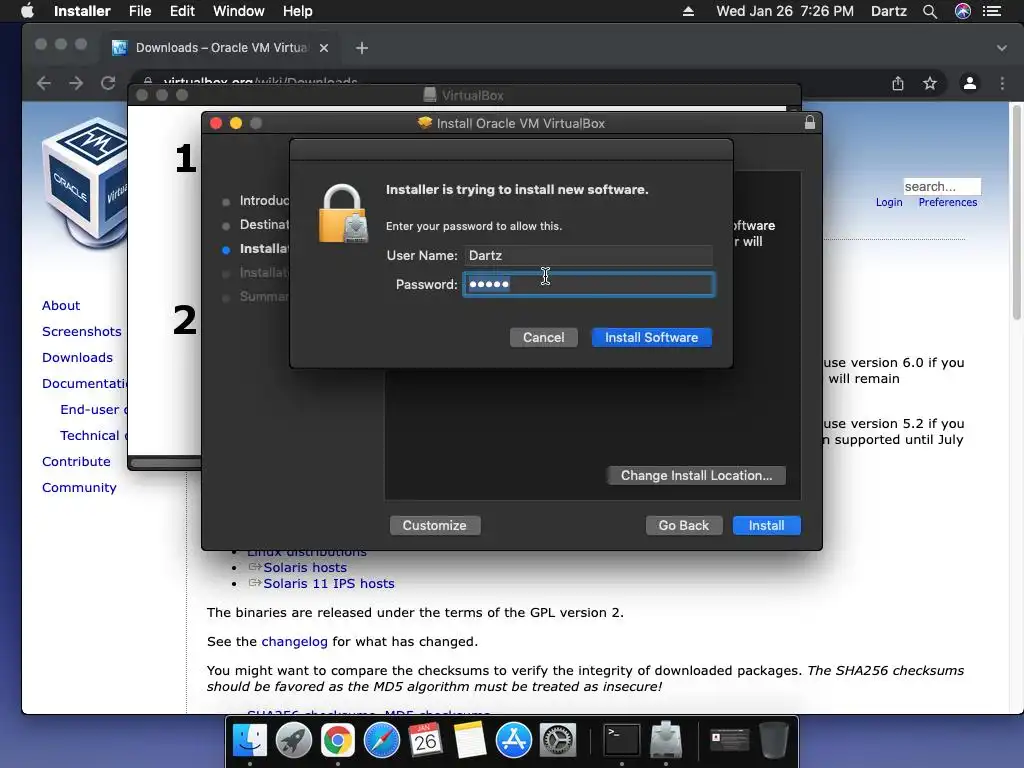
Task: Click the browser page vertical scrollbar
Action: [1017, 211]
